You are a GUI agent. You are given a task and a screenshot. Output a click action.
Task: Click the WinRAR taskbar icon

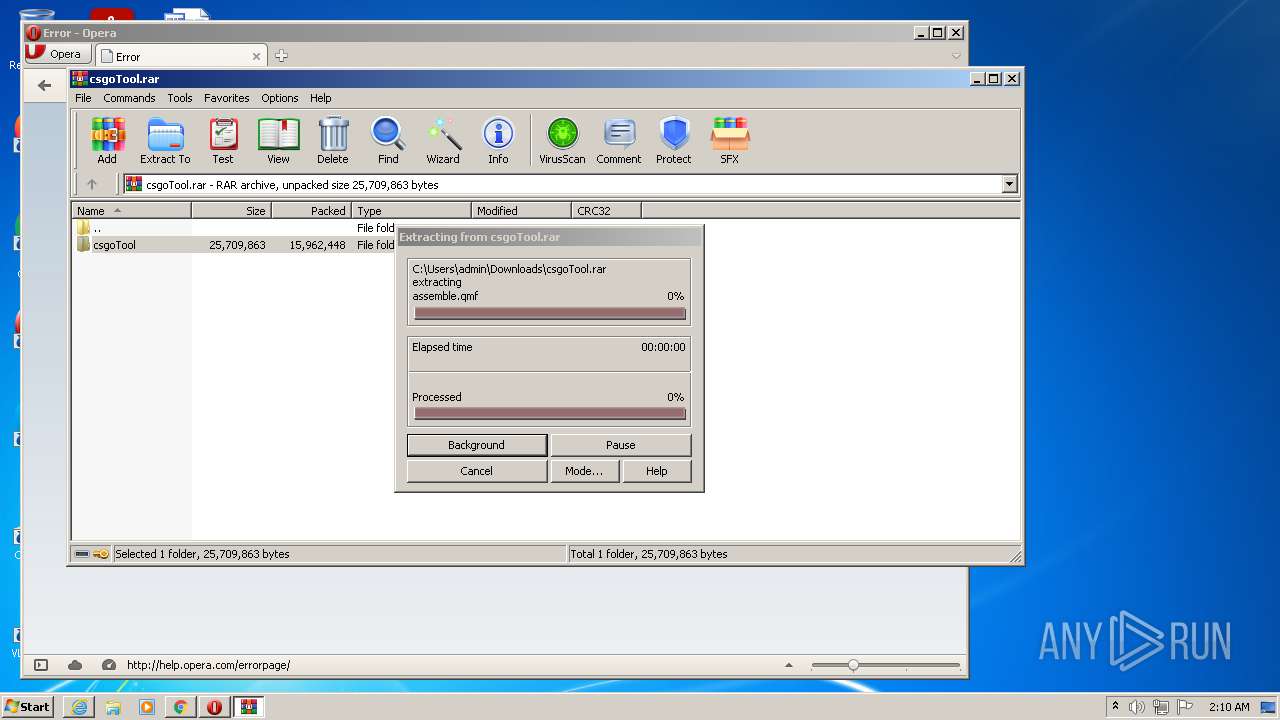point(249,707)
